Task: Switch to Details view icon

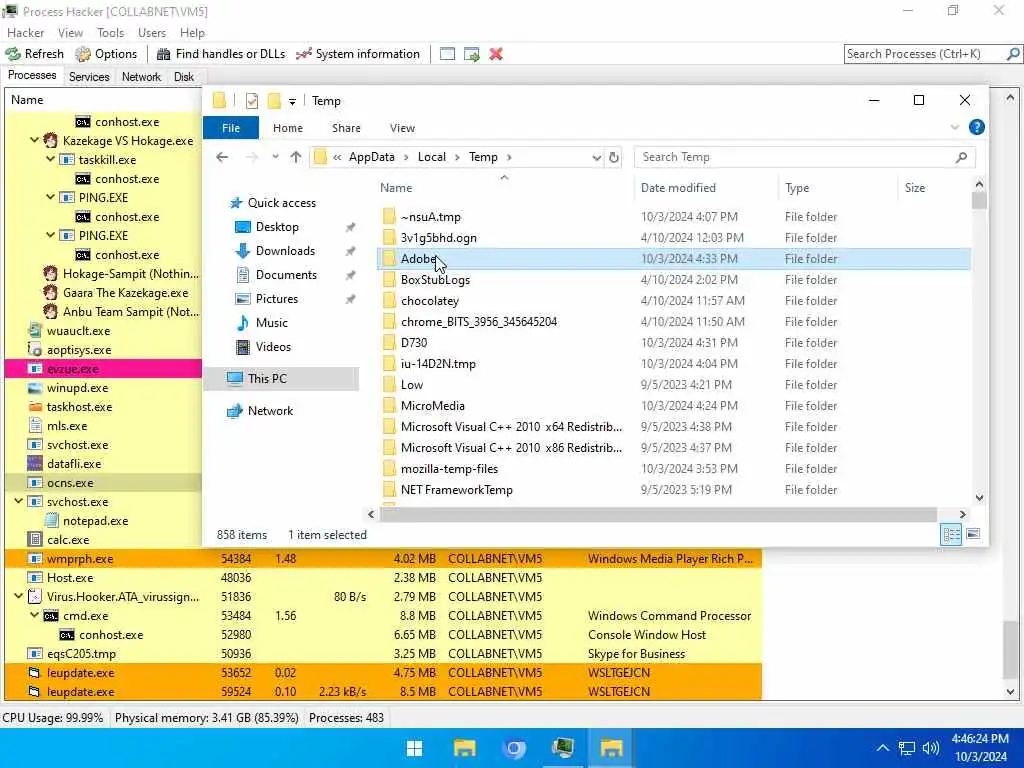Action: click(951, 535)
